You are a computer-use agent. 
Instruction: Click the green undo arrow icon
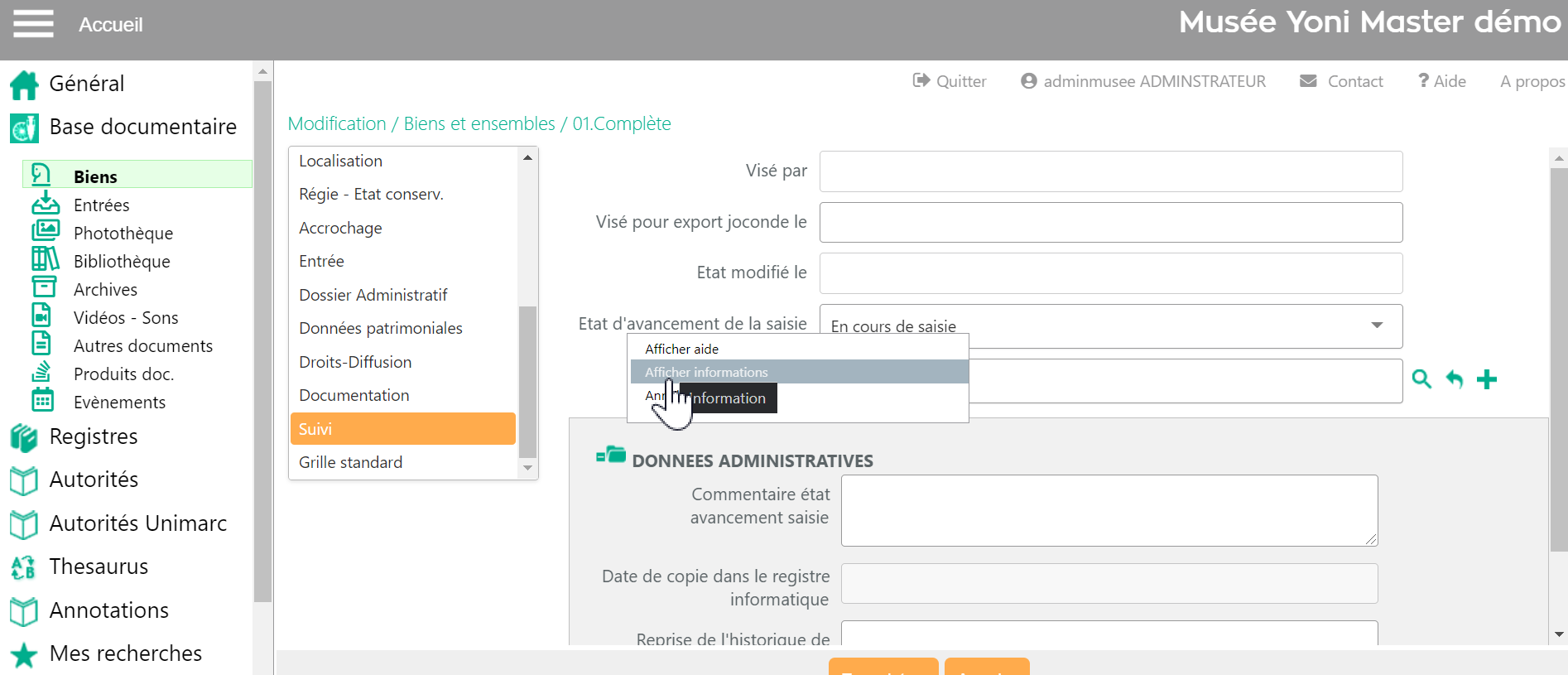click(x=1455, y=379)
